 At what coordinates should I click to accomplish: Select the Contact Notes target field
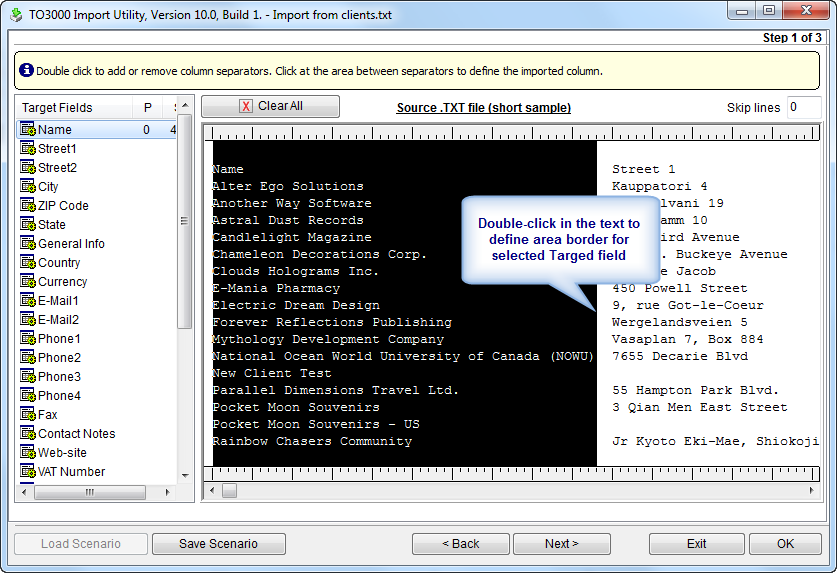(x=76, y=434)
